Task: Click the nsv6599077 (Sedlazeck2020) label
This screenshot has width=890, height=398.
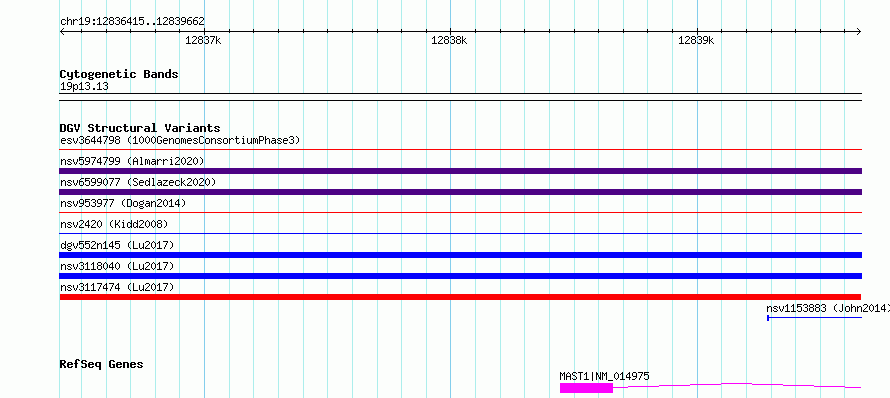Action: 138,182
